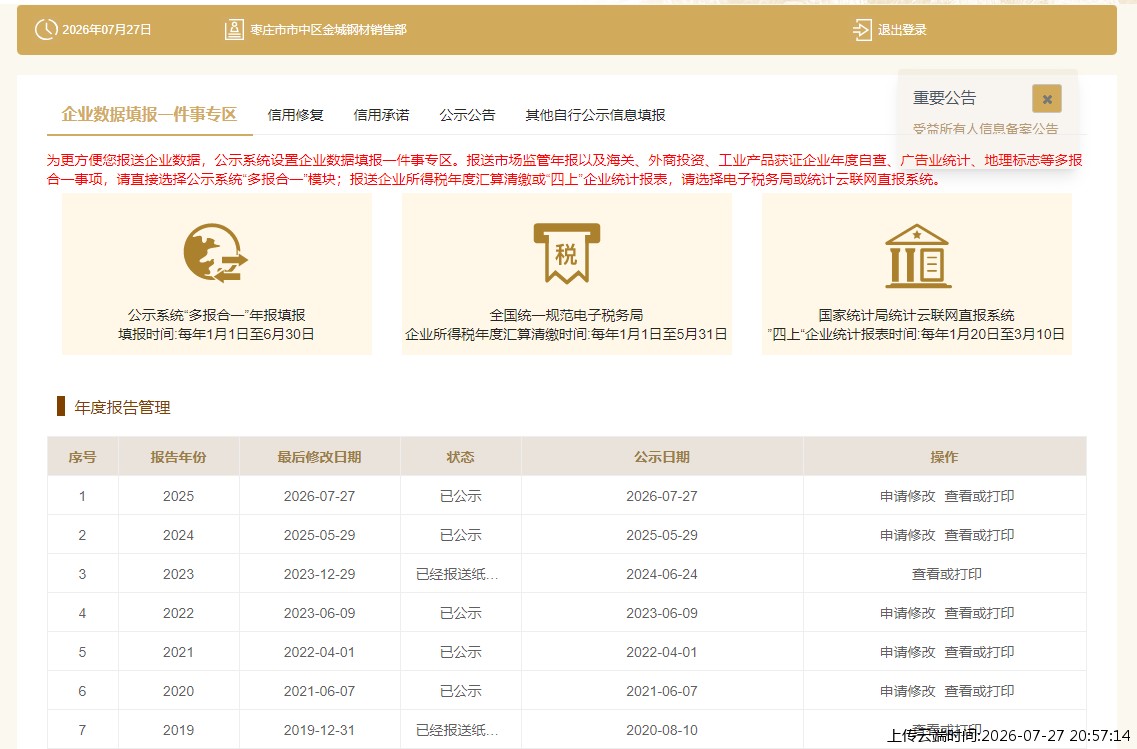
Task: Open the 税 tax bureau icon
Action: click(x=566, y=253)
